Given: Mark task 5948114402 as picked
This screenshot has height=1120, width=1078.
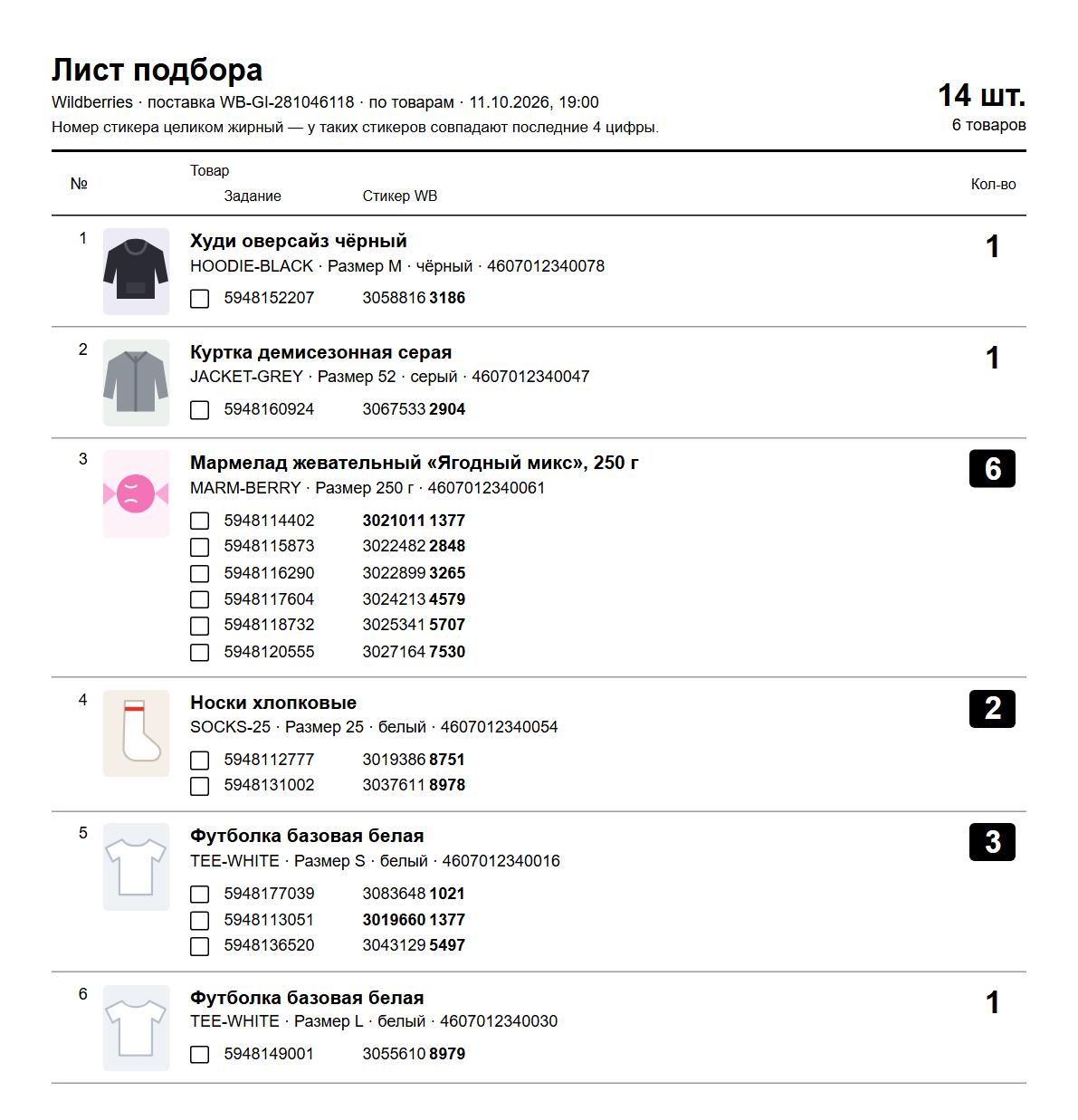Looking at the screenshot, I should click(200, 521).
